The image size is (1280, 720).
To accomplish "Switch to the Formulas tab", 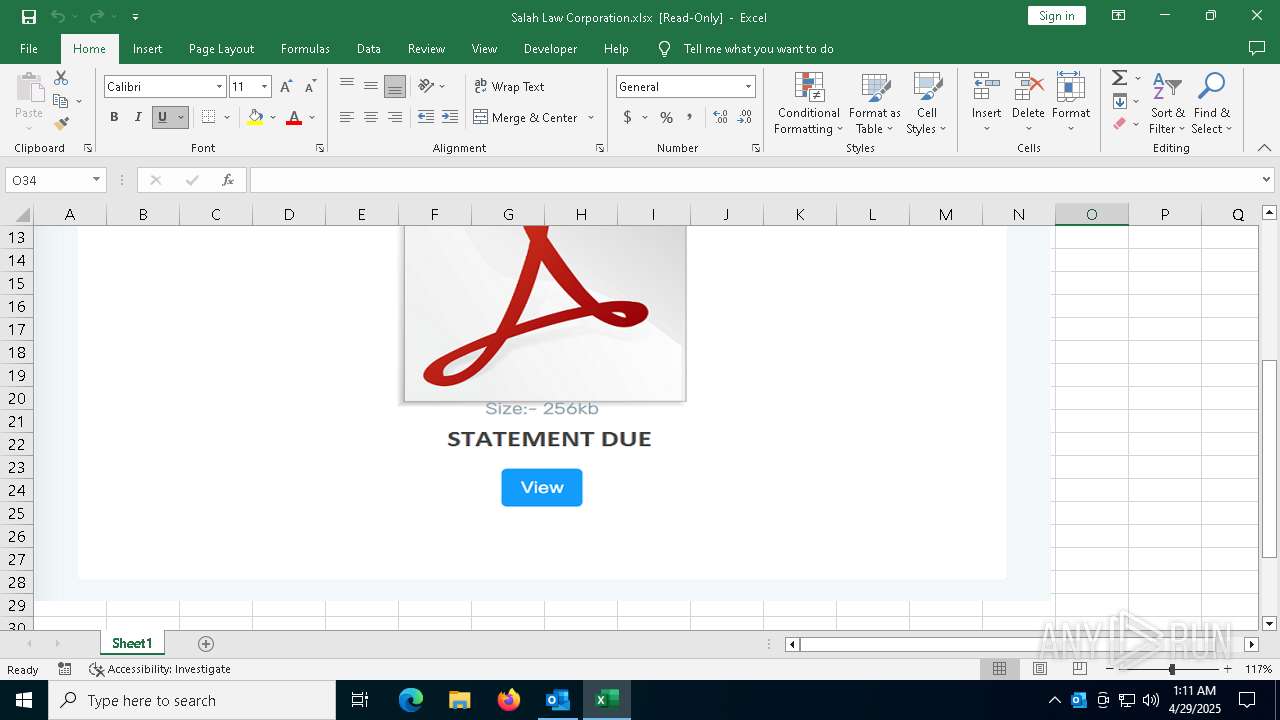I will 305,48.
